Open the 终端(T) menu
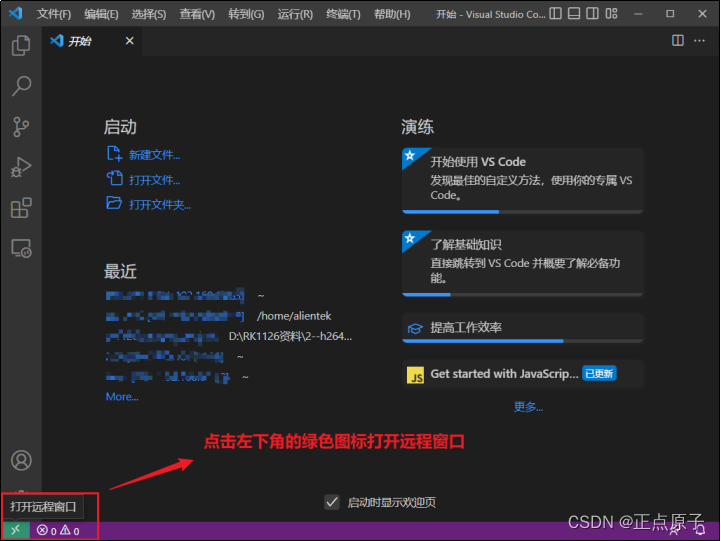The width and height of the screenshot is (721, 541). pos(343,14)
